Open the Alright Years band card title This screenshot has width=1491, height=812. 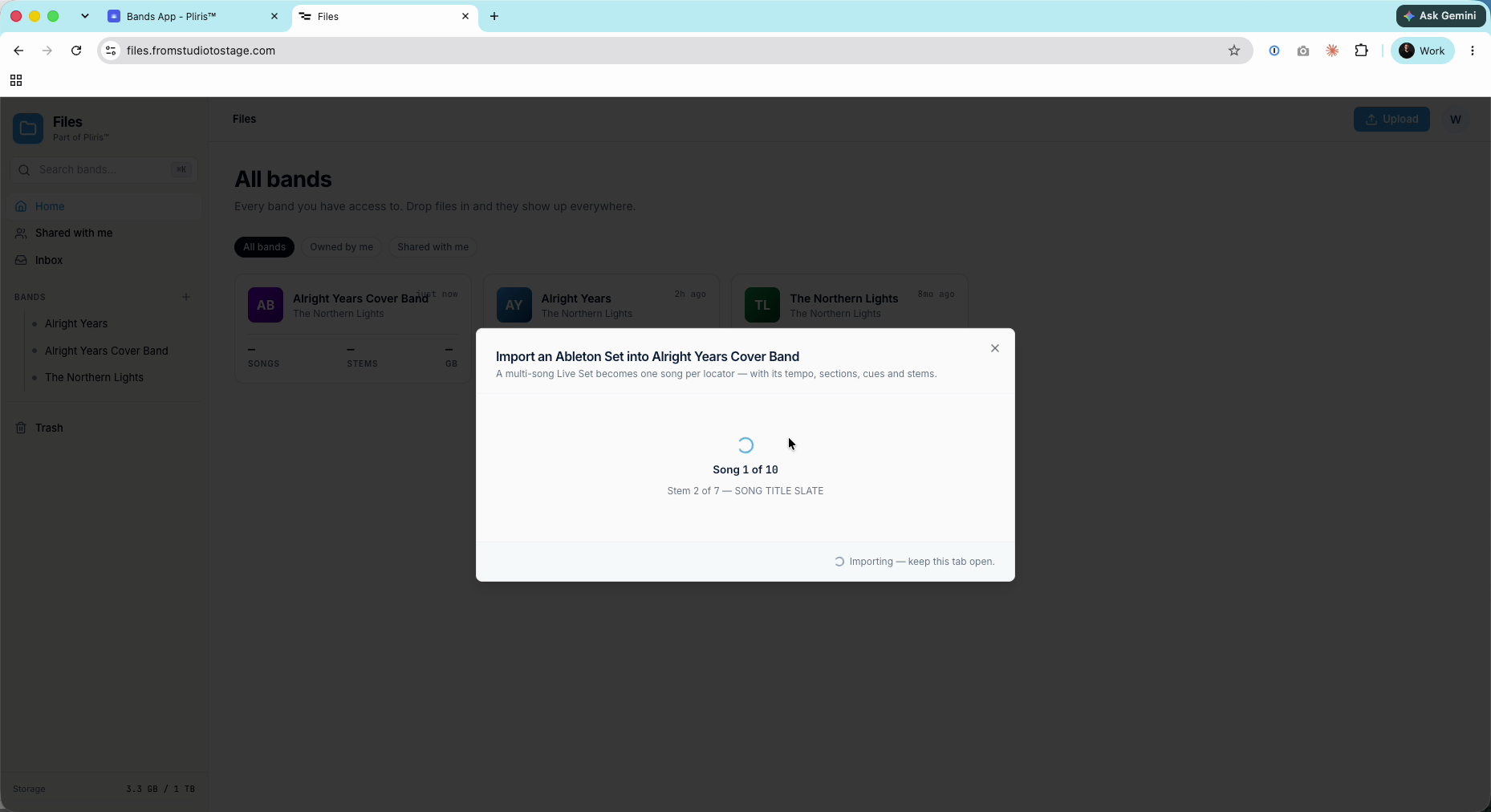point(576,298)
